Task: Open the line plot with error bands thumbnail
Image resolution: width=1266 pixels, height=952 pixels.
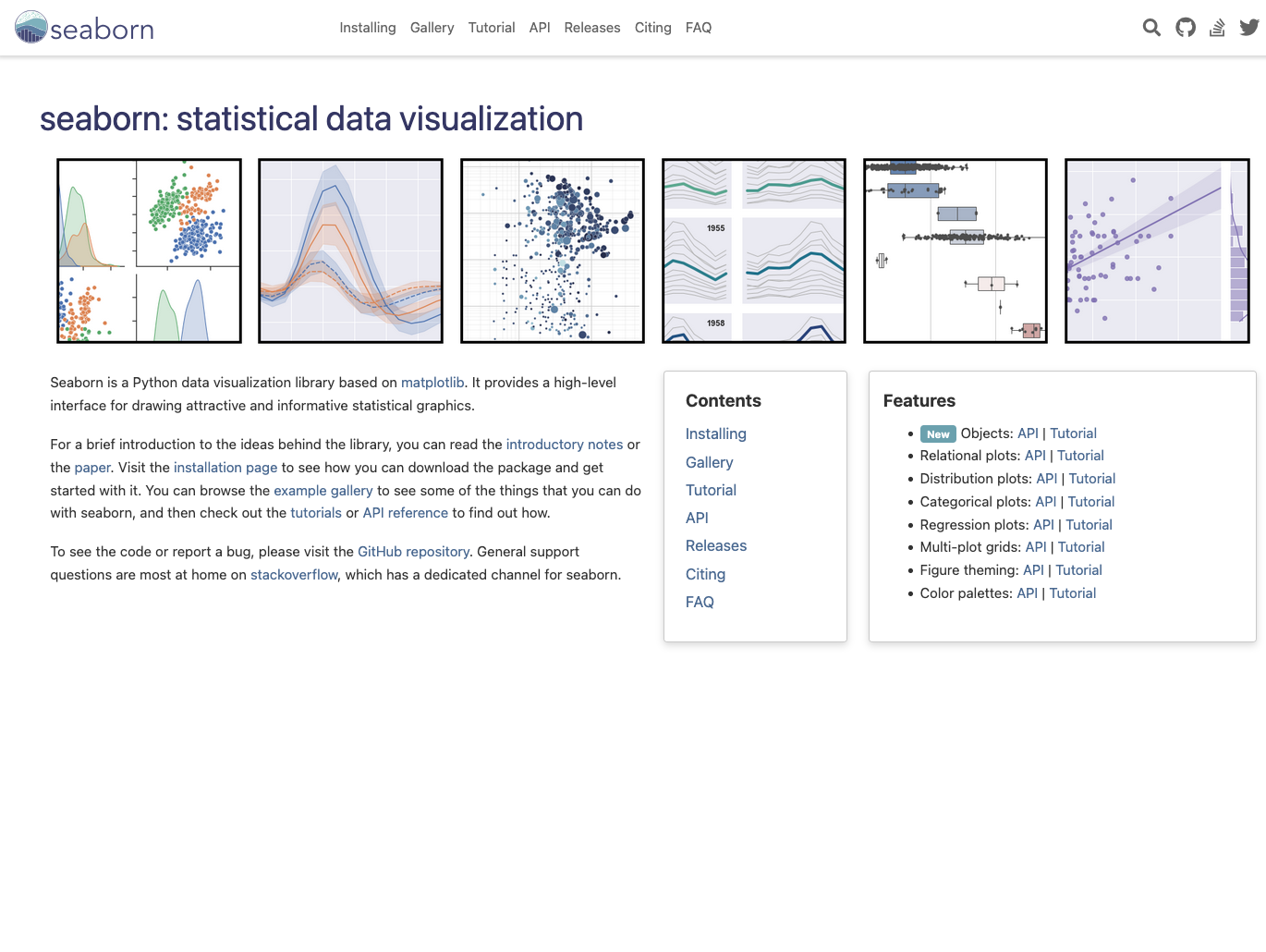Action: (x=350, y=250)
